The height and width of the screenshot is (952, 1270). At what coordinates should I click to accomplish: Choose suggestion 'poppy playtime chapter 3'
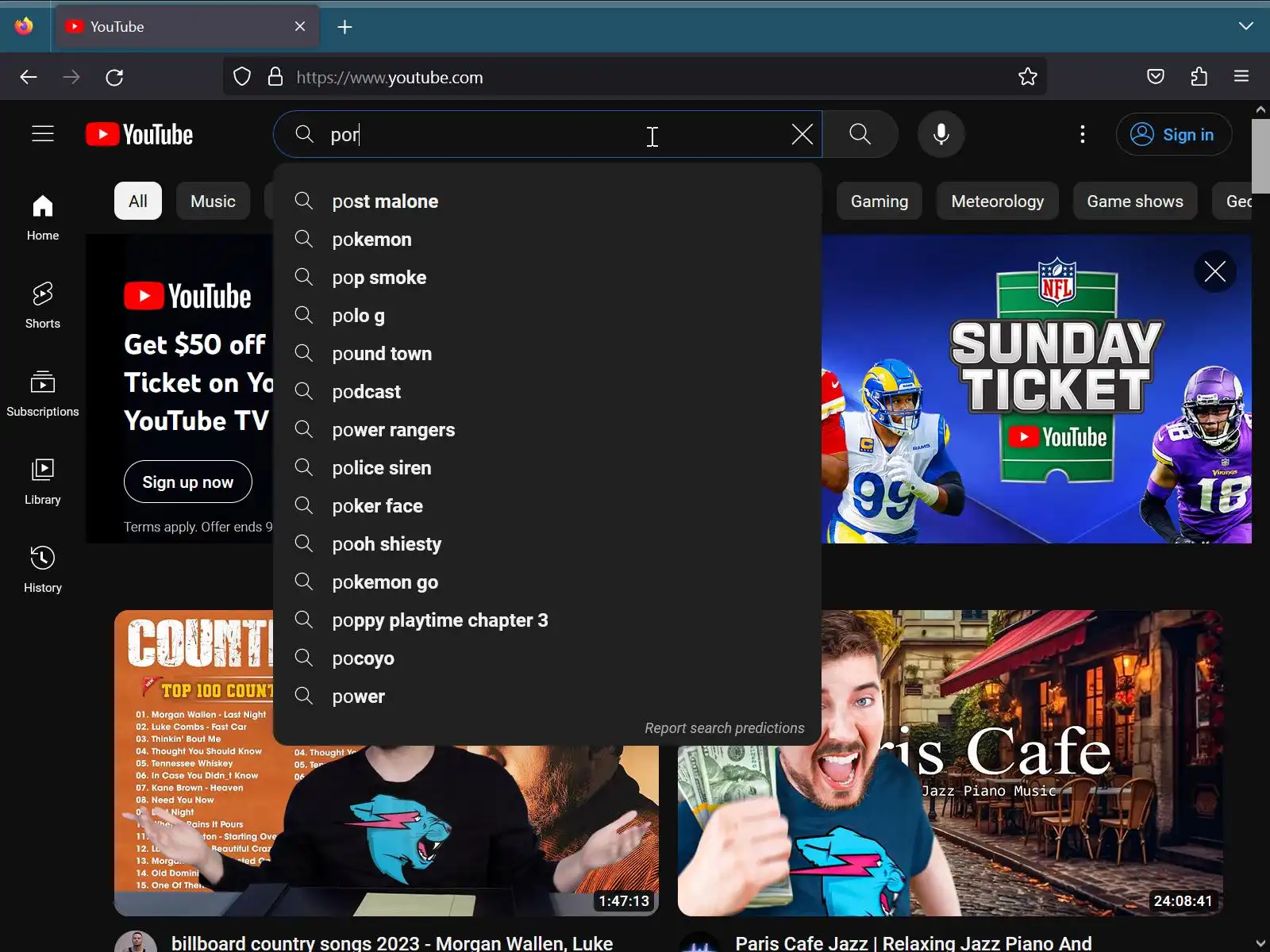point(548,620)
